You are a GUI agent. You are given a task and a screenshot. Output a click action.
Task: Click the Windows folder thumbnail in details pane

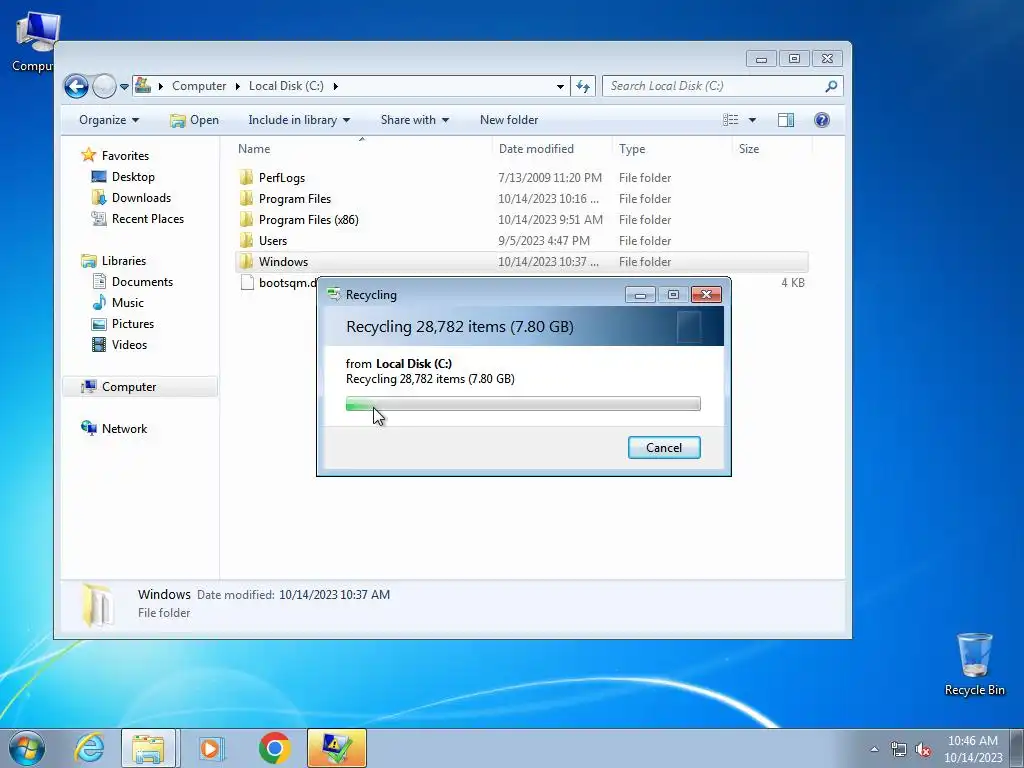(96, 605)
